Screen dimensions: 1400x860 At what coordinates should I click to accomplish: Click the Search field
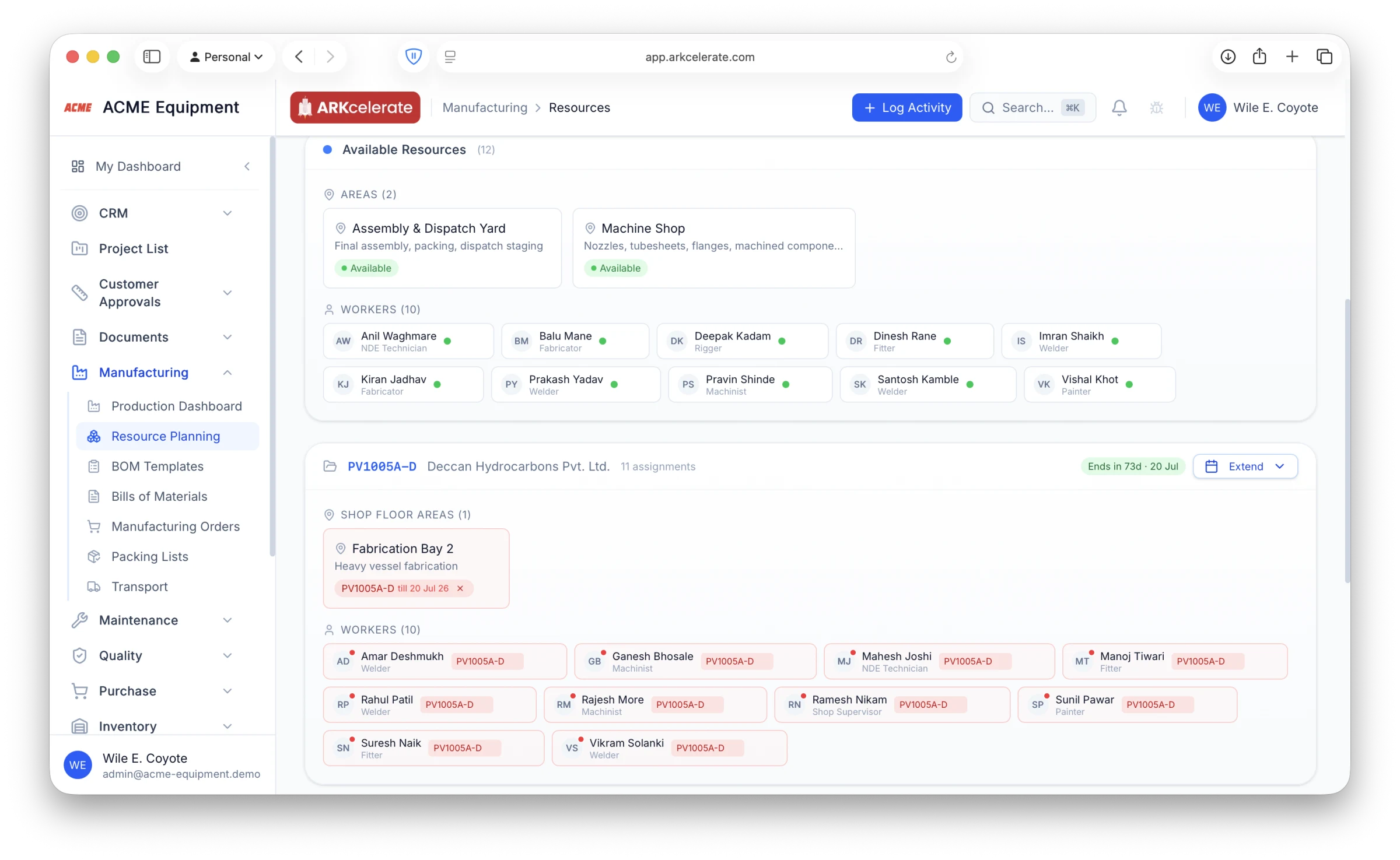(1032, 108)
